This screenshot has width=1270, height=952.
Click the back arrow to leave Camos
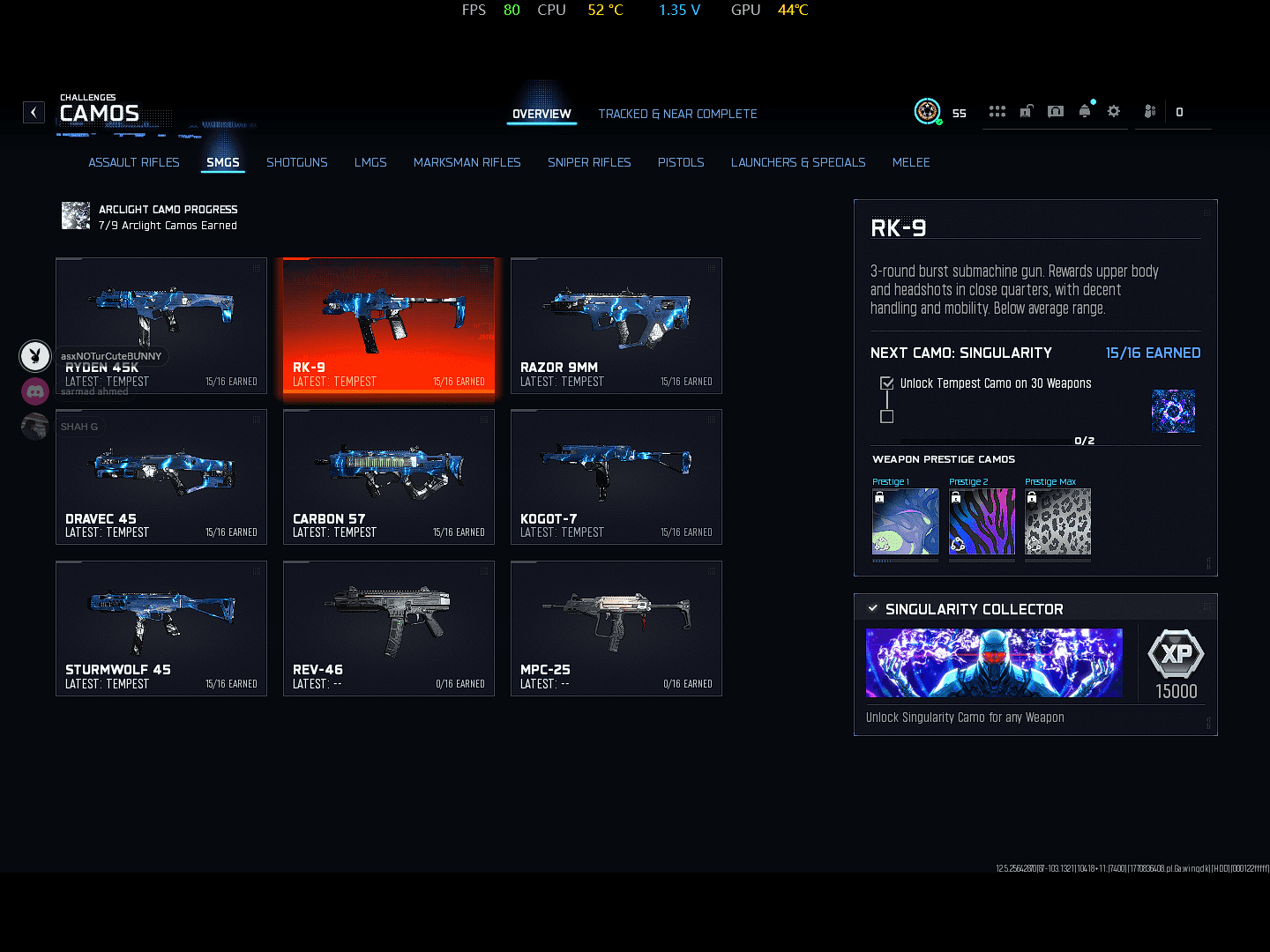coord(34,112)
